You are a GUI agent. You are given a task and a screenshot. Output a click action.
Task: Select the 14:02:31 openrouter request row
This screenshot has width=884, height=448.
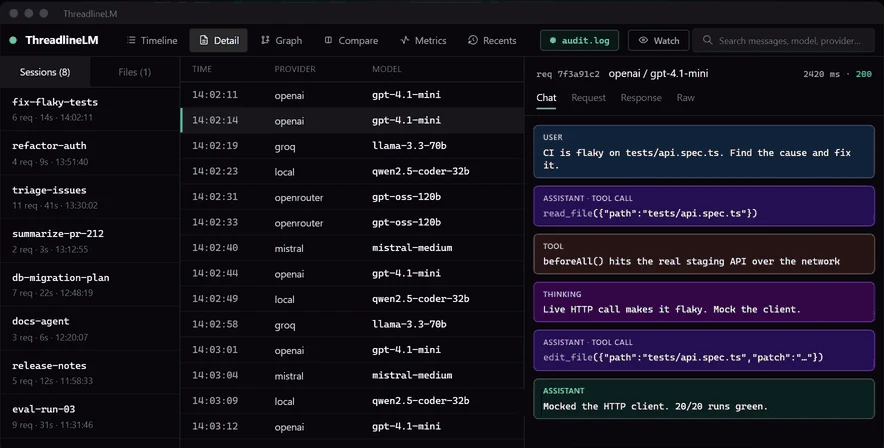352,197
